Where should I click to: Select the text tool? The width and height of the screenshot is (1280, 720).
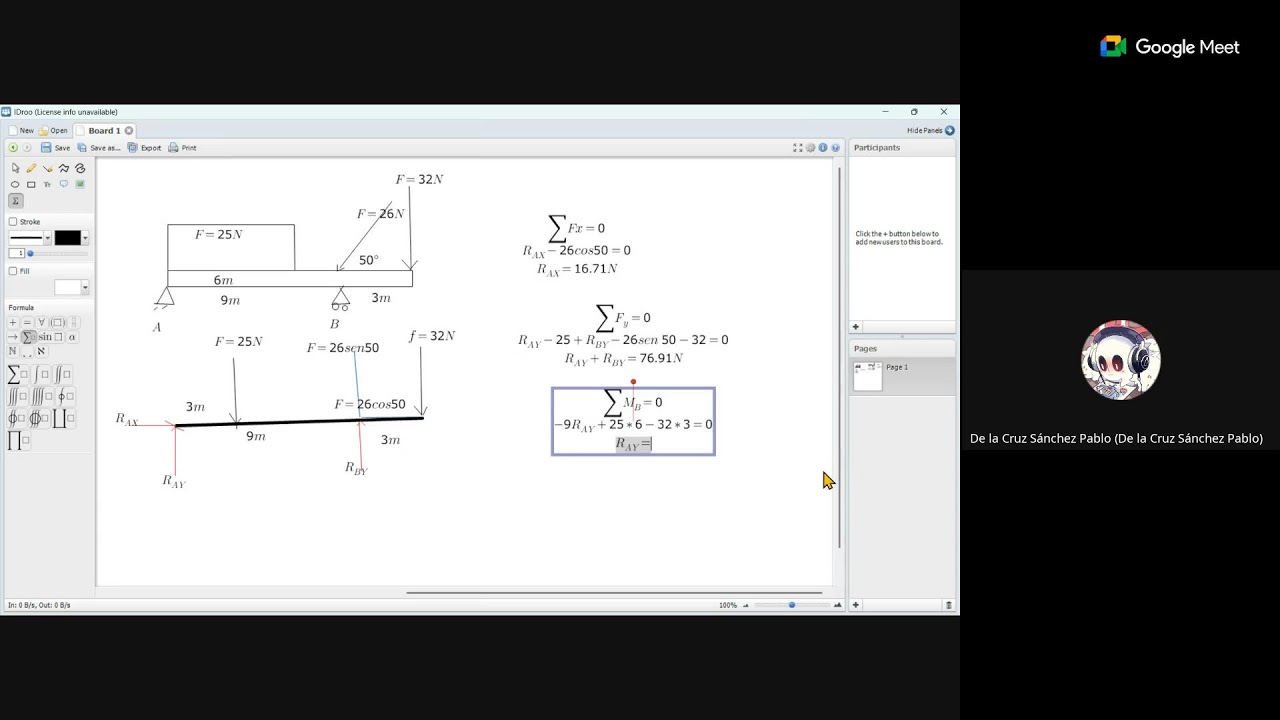(47, 184)
